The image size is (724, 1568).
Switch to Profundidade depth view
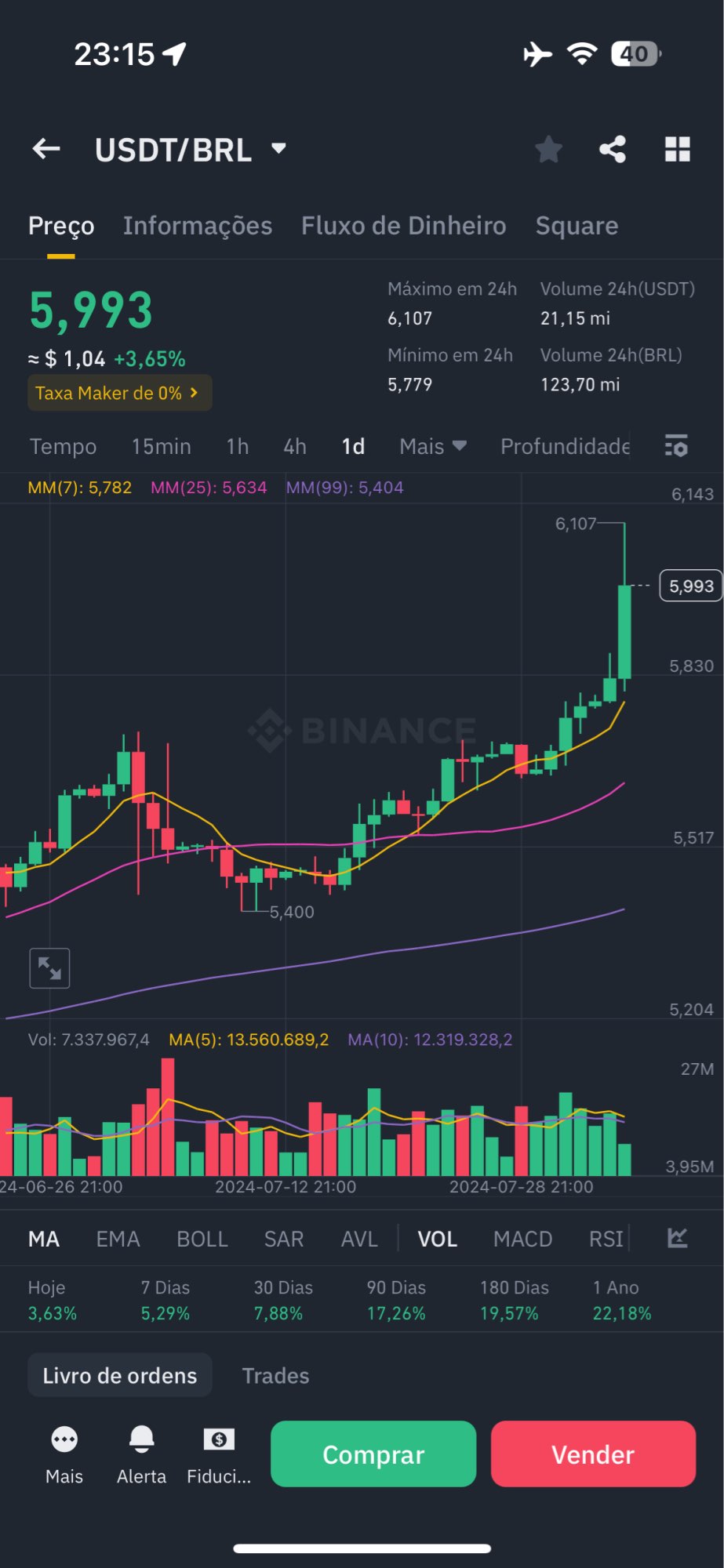click(x=566, y=447)
